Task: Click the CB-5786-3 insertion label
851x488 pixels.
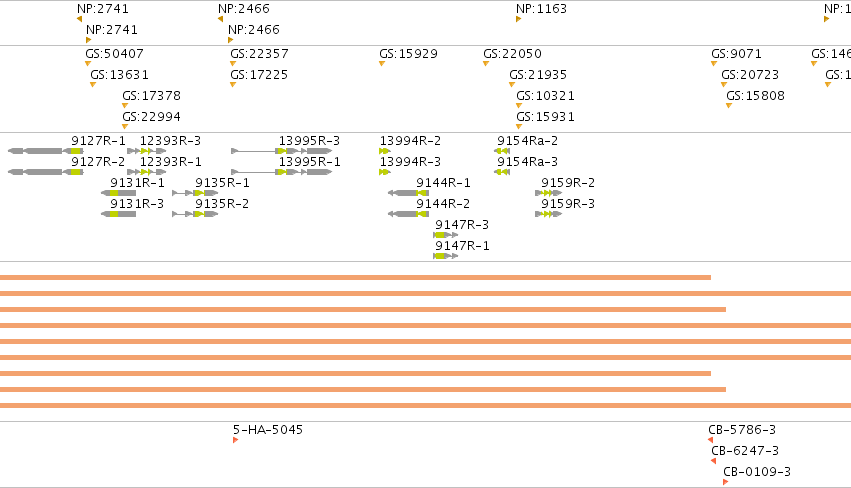Action: tap(742, 429)
